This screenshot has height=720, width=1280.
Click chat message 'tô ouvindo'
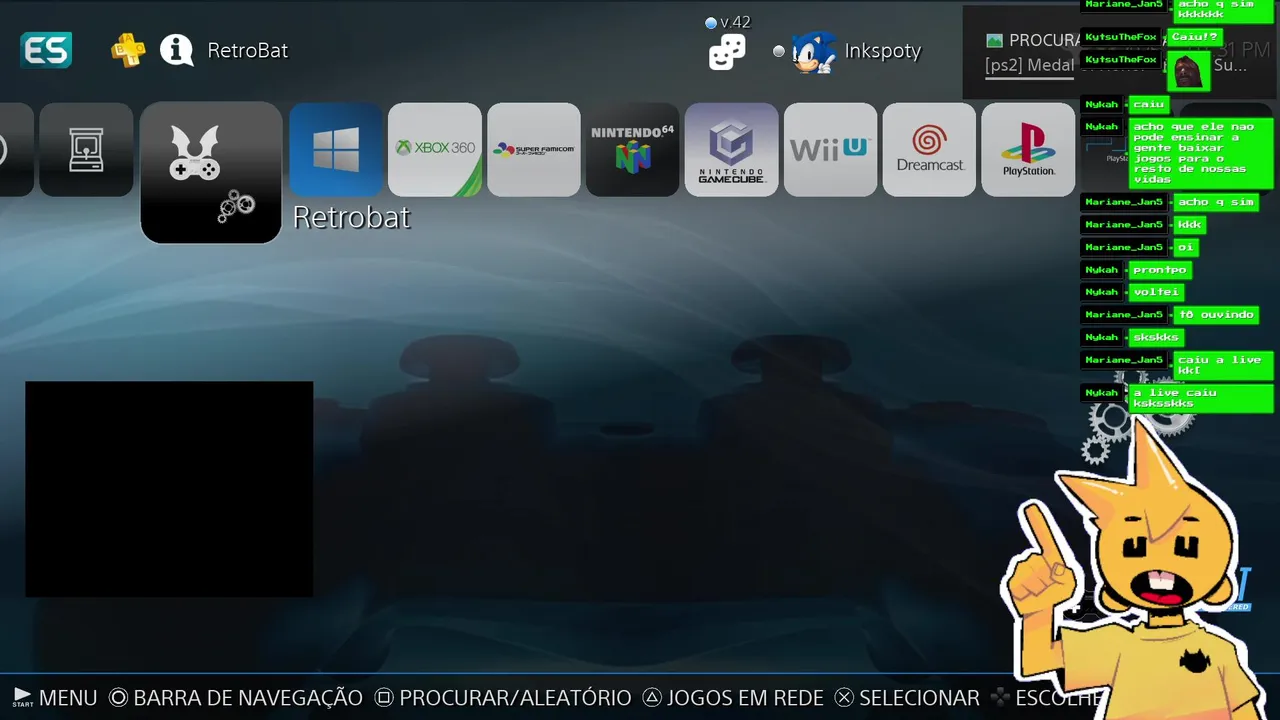click(1215, 315)
